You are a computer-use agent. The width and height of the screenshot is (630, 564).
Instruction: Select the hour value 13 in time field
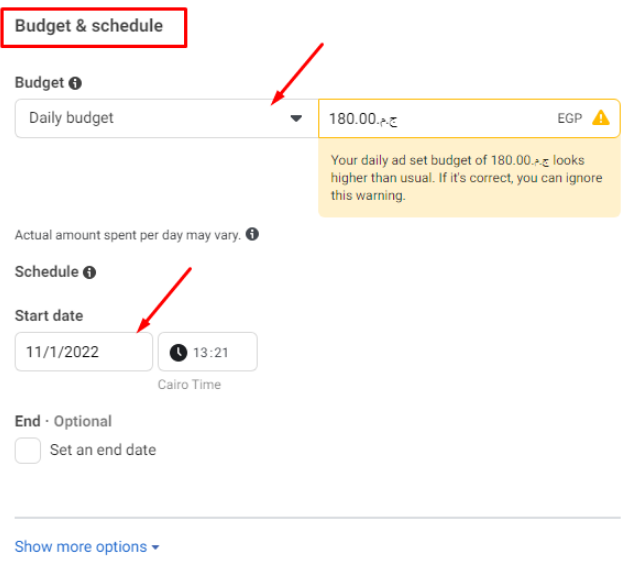click(x=202, y=352)
